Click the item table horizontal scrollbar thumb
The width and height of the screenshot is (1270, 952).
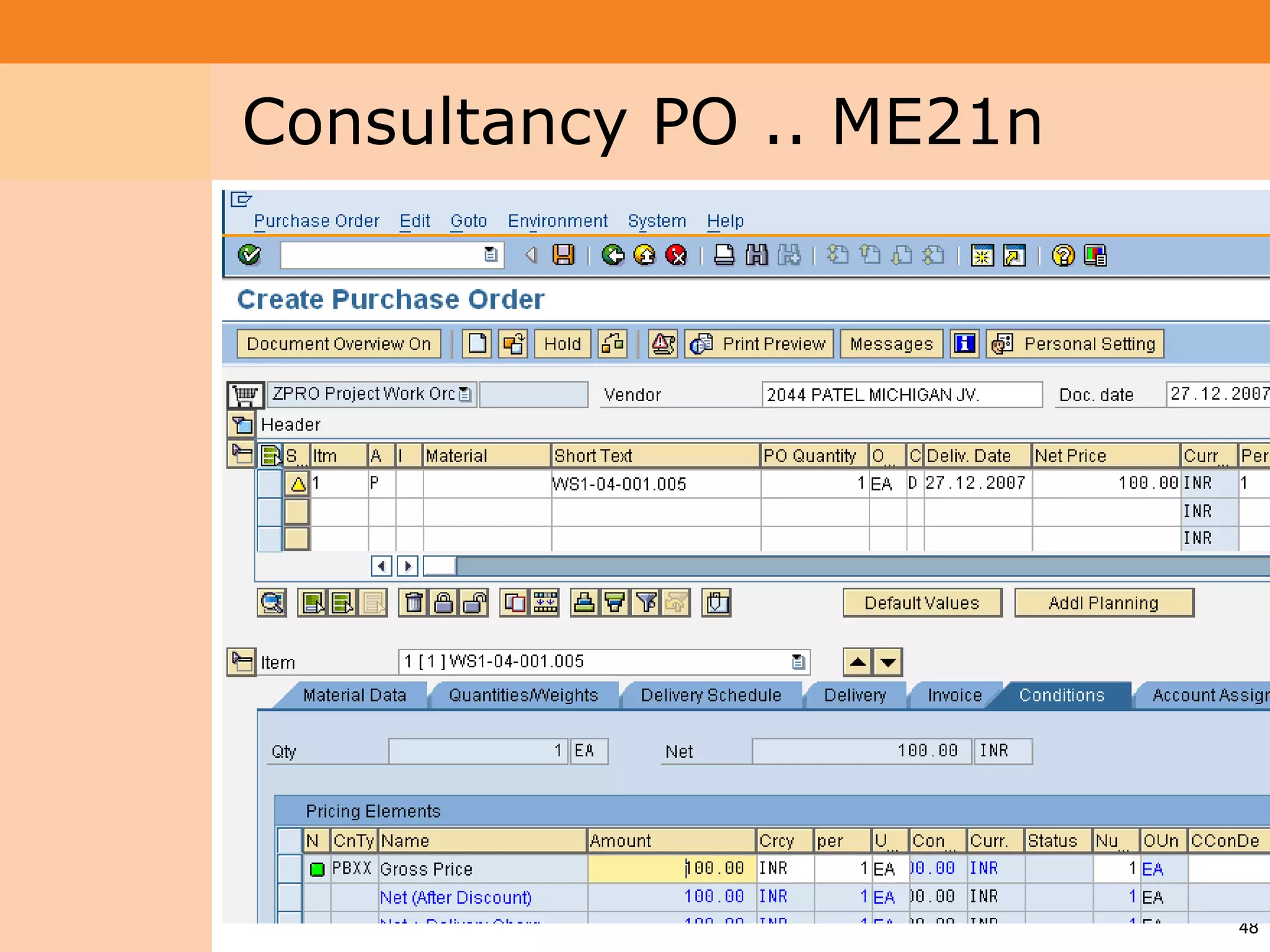click(440, 566)
